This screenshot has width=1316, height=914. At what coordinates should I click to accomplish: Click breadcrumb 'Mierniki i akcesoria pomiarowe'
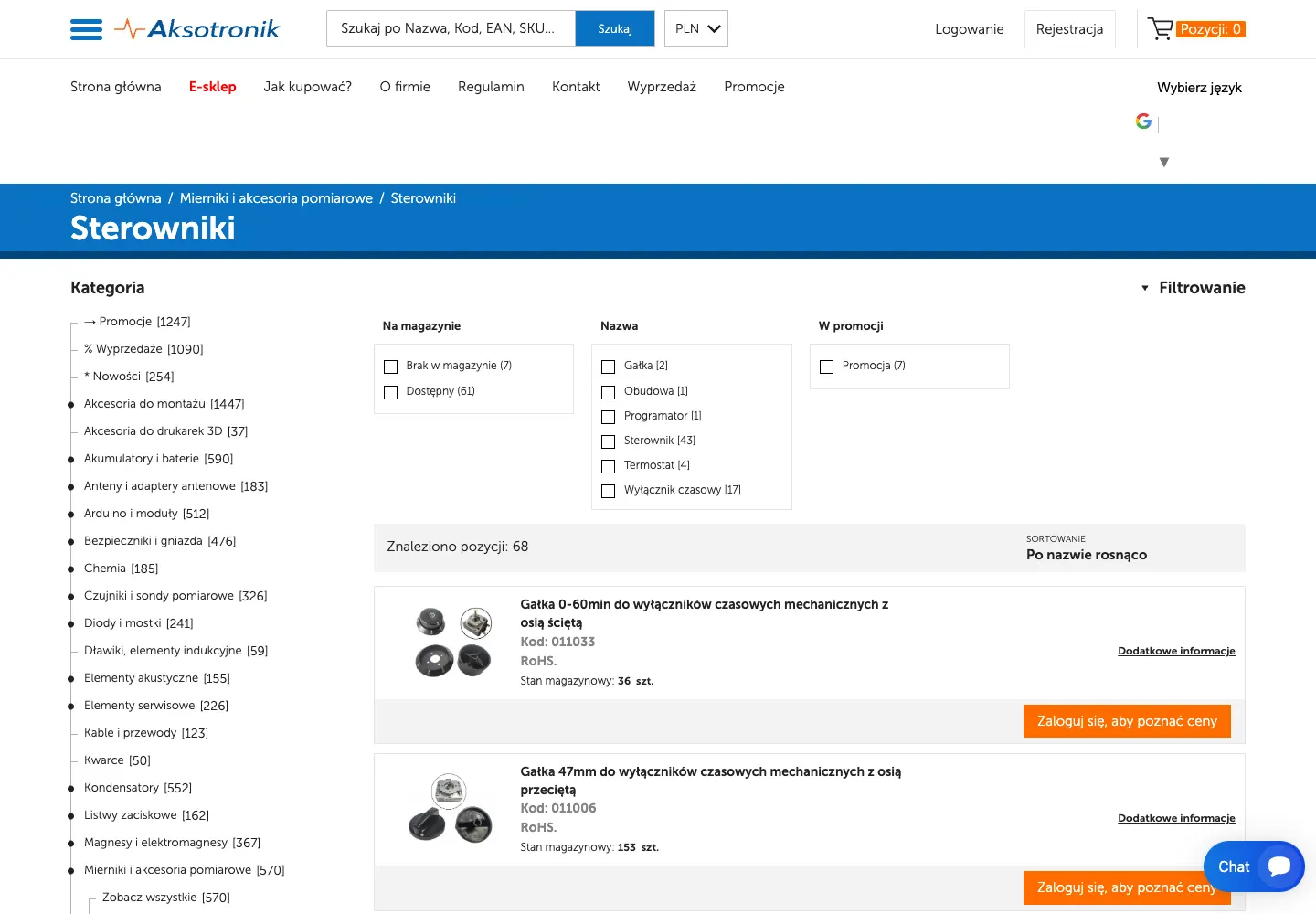pos(276,198)
